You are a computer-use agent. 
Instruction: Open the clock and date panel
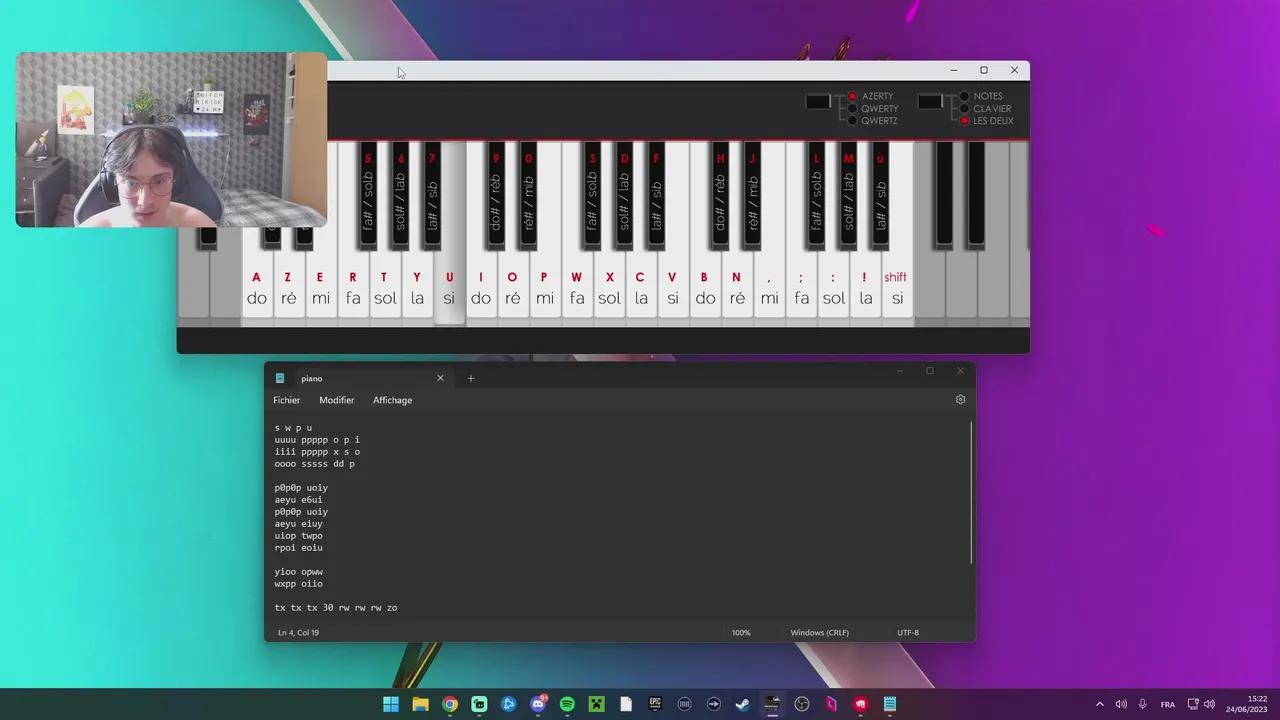click(1247, 704)
